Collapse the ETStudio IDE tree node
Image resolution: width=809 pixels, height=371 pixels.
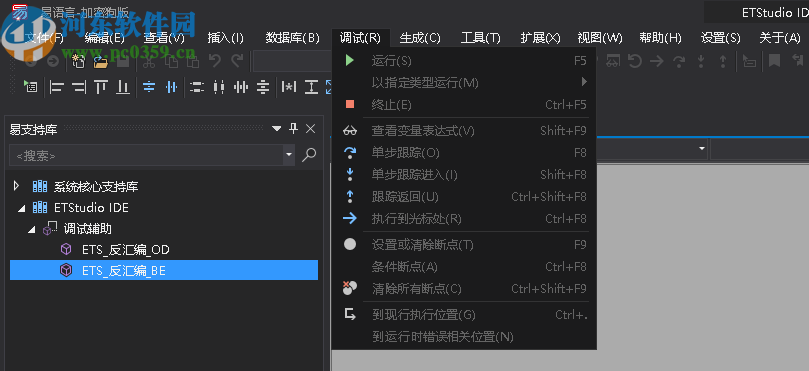coord(21,208)
